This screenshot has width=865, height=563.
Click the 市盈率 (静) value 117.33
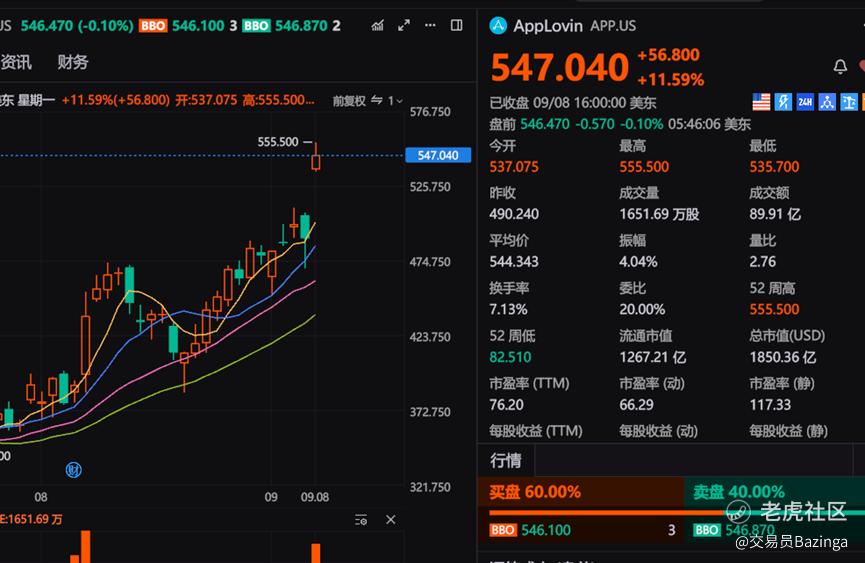pyautogui.click(x=770, y=405)
